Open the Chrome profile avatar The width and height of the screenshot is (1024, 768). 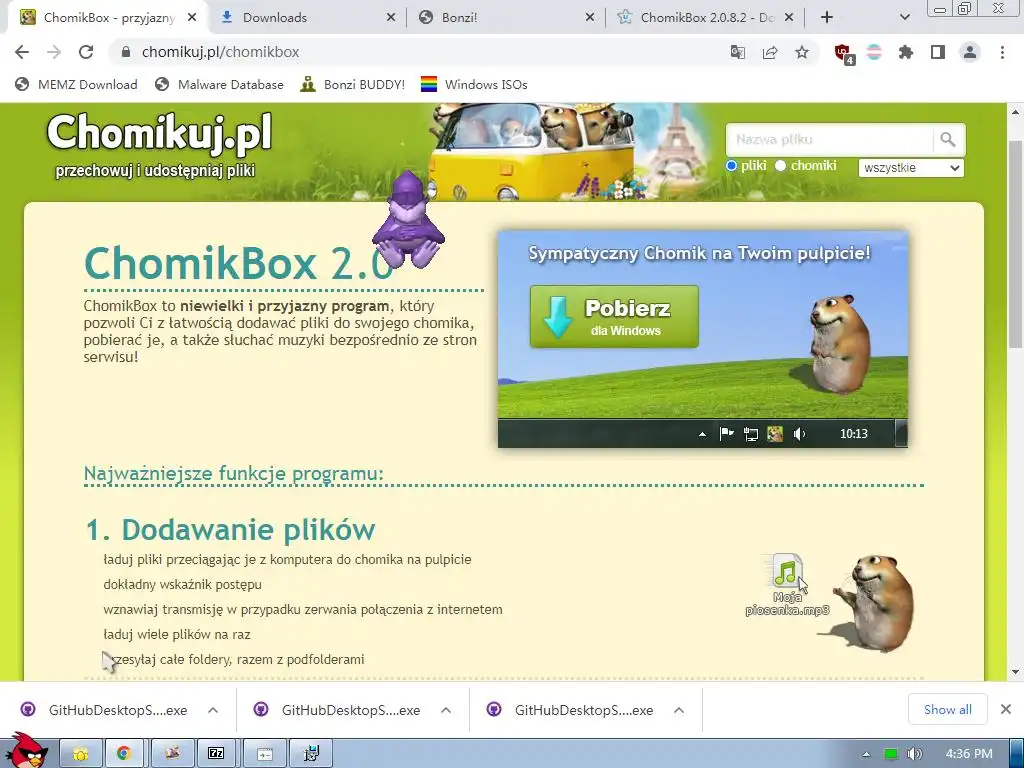tap(970, 52)
